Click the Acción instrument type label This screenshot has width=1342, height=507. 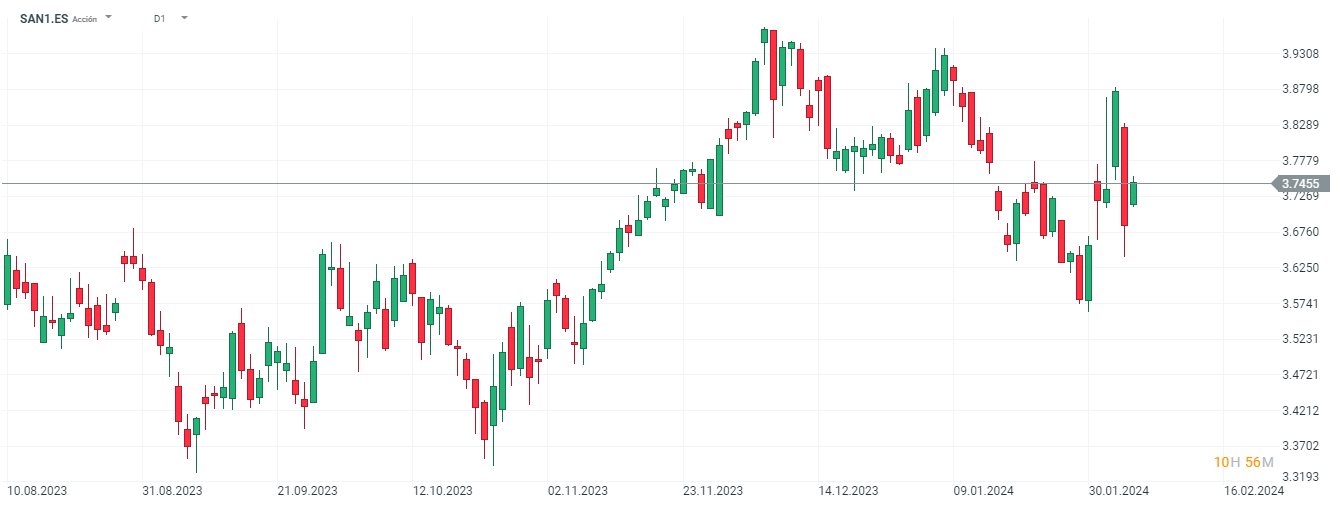click(x=85, y=19)
